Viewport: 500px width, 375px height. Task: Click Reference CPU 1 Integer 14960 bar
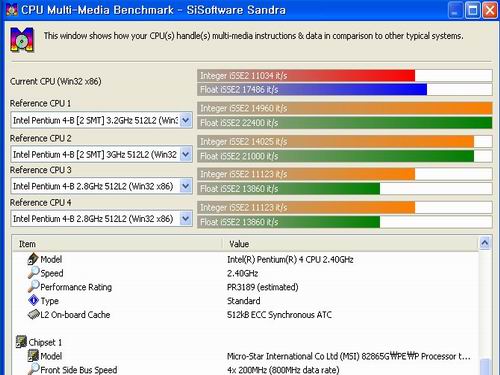click(x=345, y=108)
